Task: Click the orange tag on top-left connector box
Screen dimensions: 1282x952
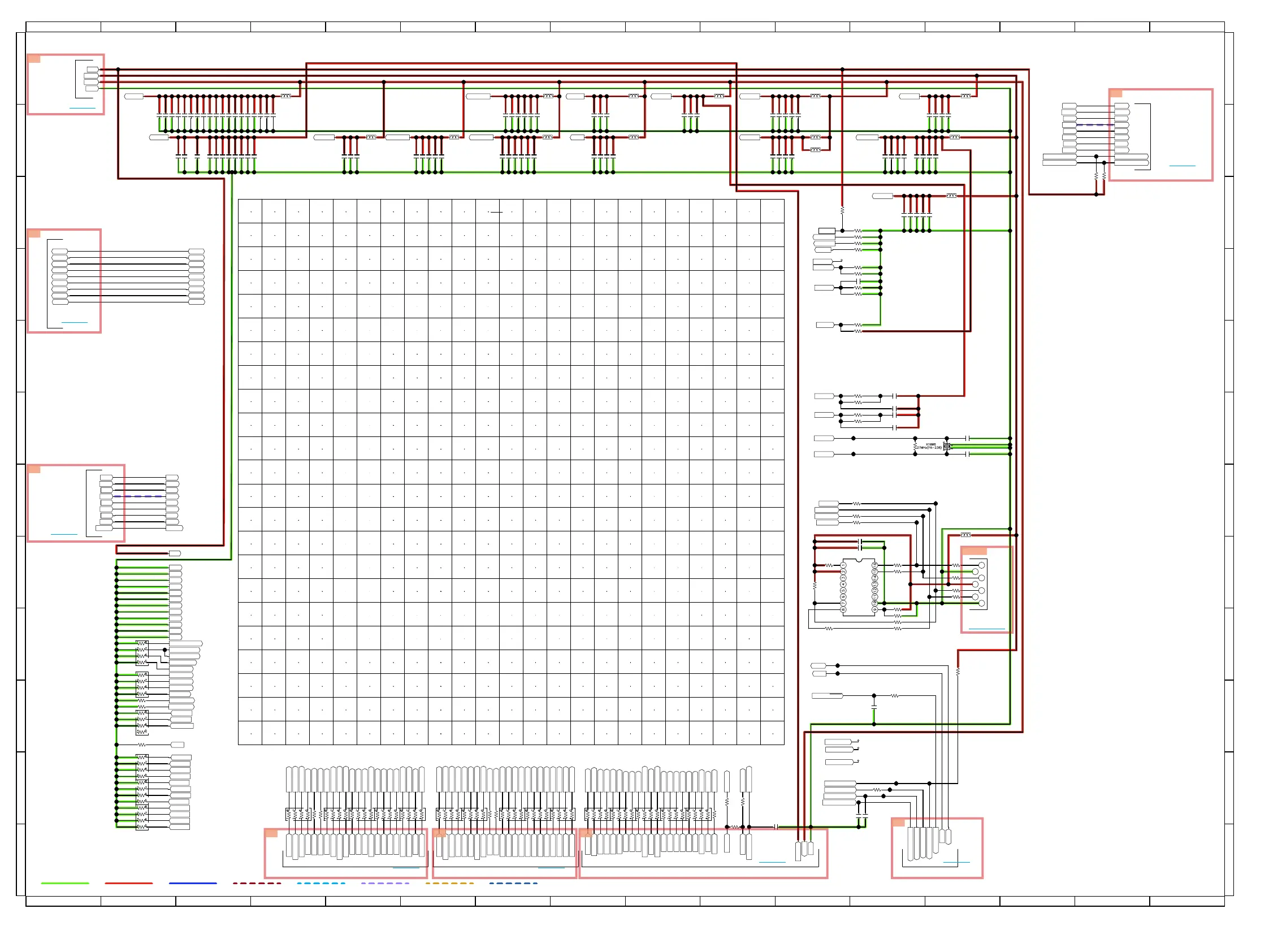Action: tap(34, 59)
